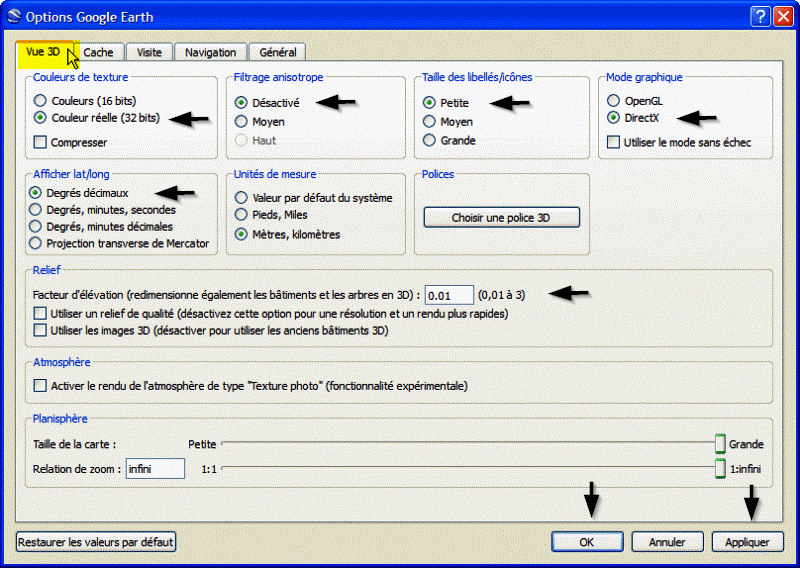The width and height of the screenshot is (800, 568).
Task: Enable the Compresser checkbox
Action: [40, 142]
